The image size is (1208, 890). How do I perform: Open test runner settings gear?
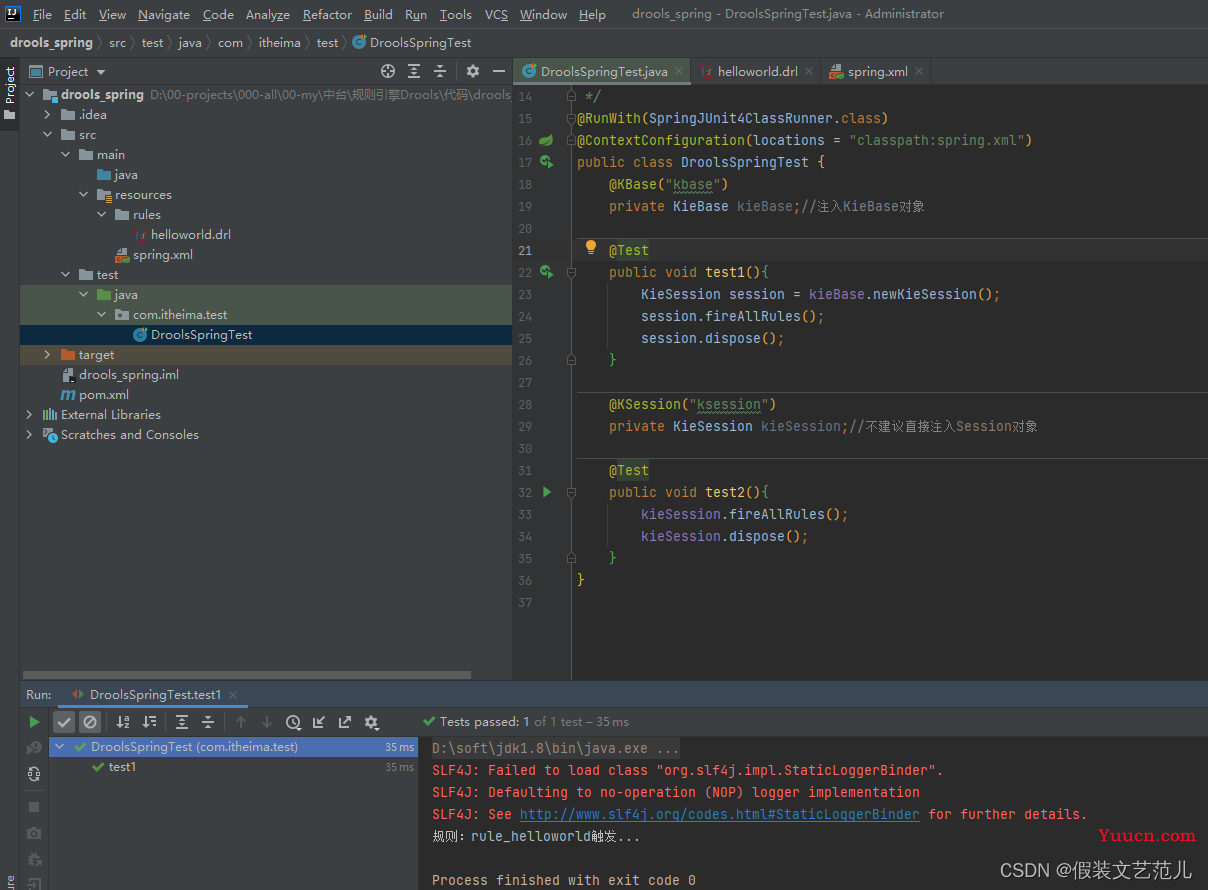click(371, 722)
